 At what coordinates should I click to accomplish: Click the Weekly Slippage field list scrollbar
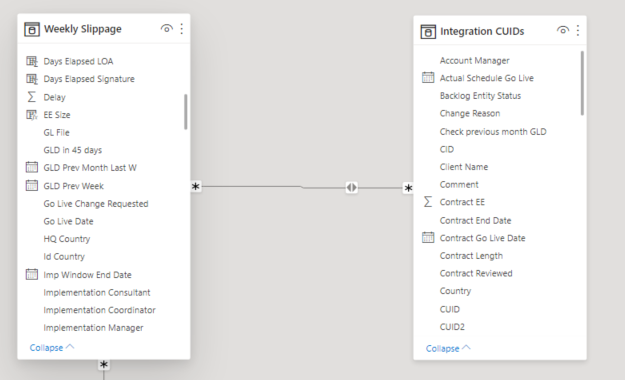click(x=185, y=112)
